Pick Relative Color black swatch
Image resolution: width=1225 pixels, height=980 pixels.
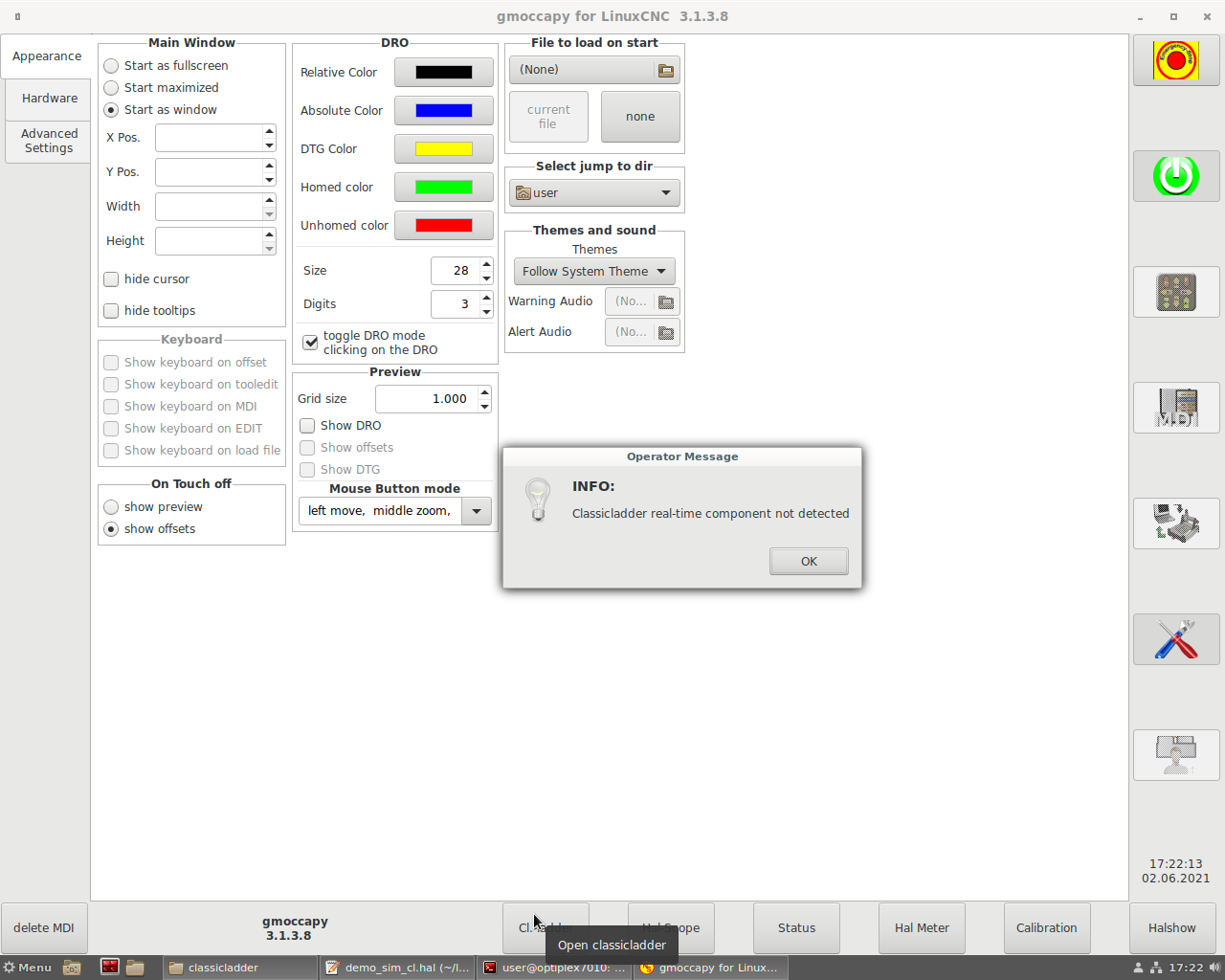[444, 73]
